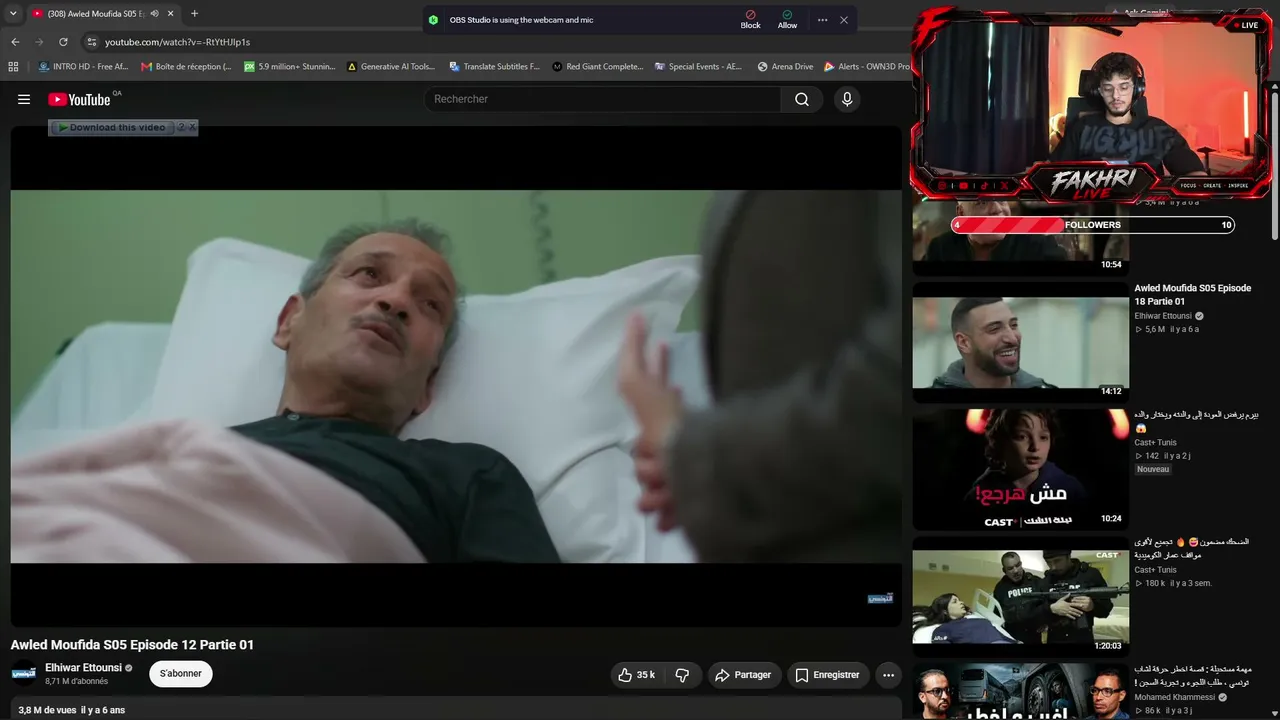This screenshot has width=1280, height=720.
Task: Click the followers goal progress bar
Action: [x=1093, y=225]
